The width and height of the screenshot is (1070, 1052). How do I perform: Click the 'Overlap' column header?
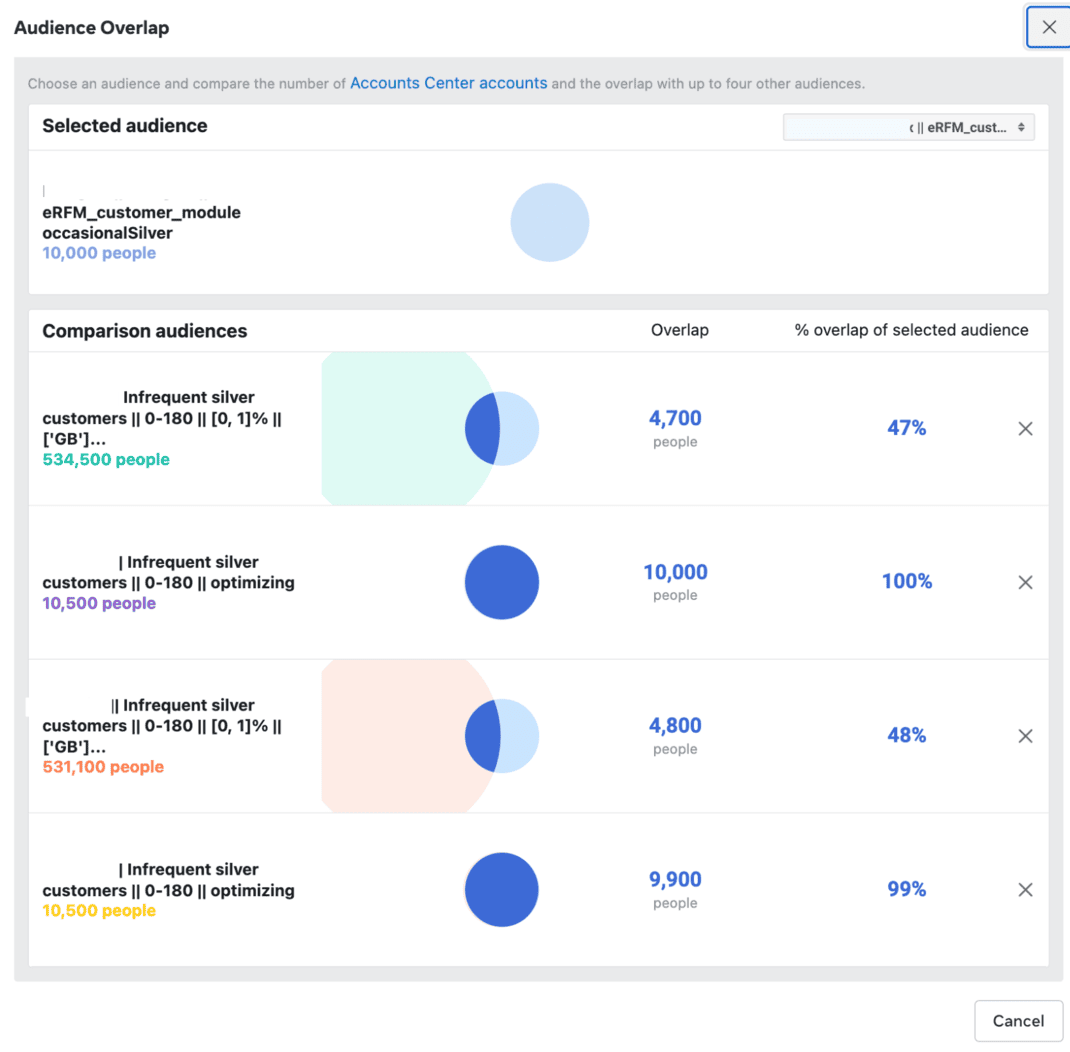680,330
